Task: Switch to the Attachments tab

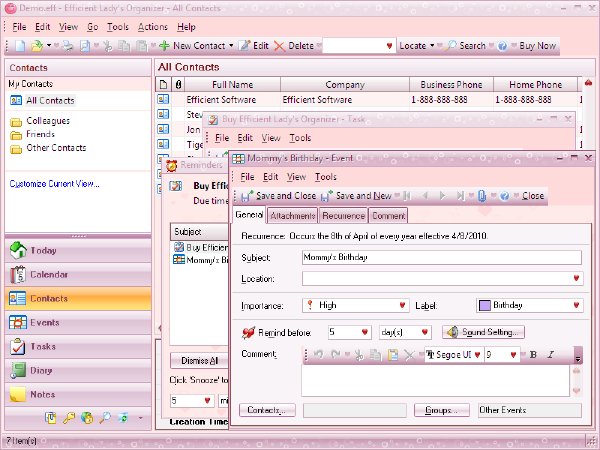Action: 293,216
